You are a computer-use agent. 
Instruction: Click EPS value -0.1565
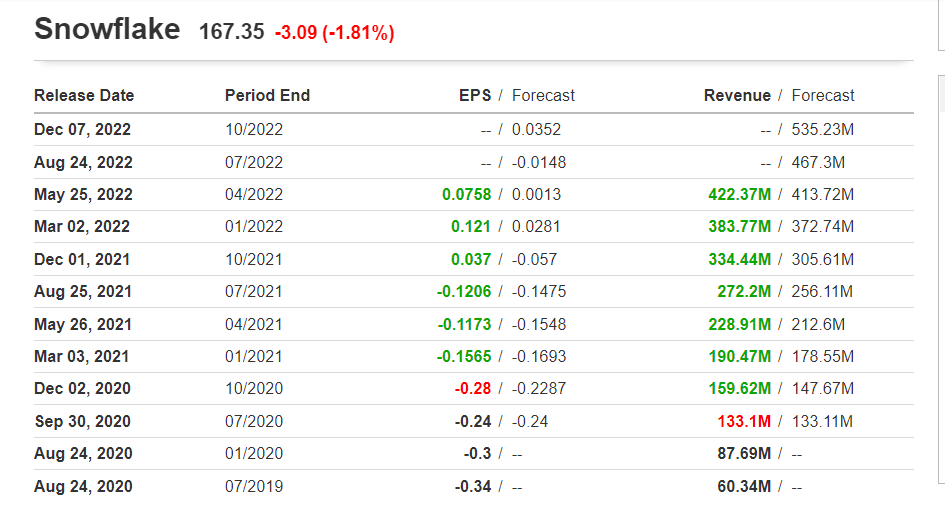[x=464, y=356]
